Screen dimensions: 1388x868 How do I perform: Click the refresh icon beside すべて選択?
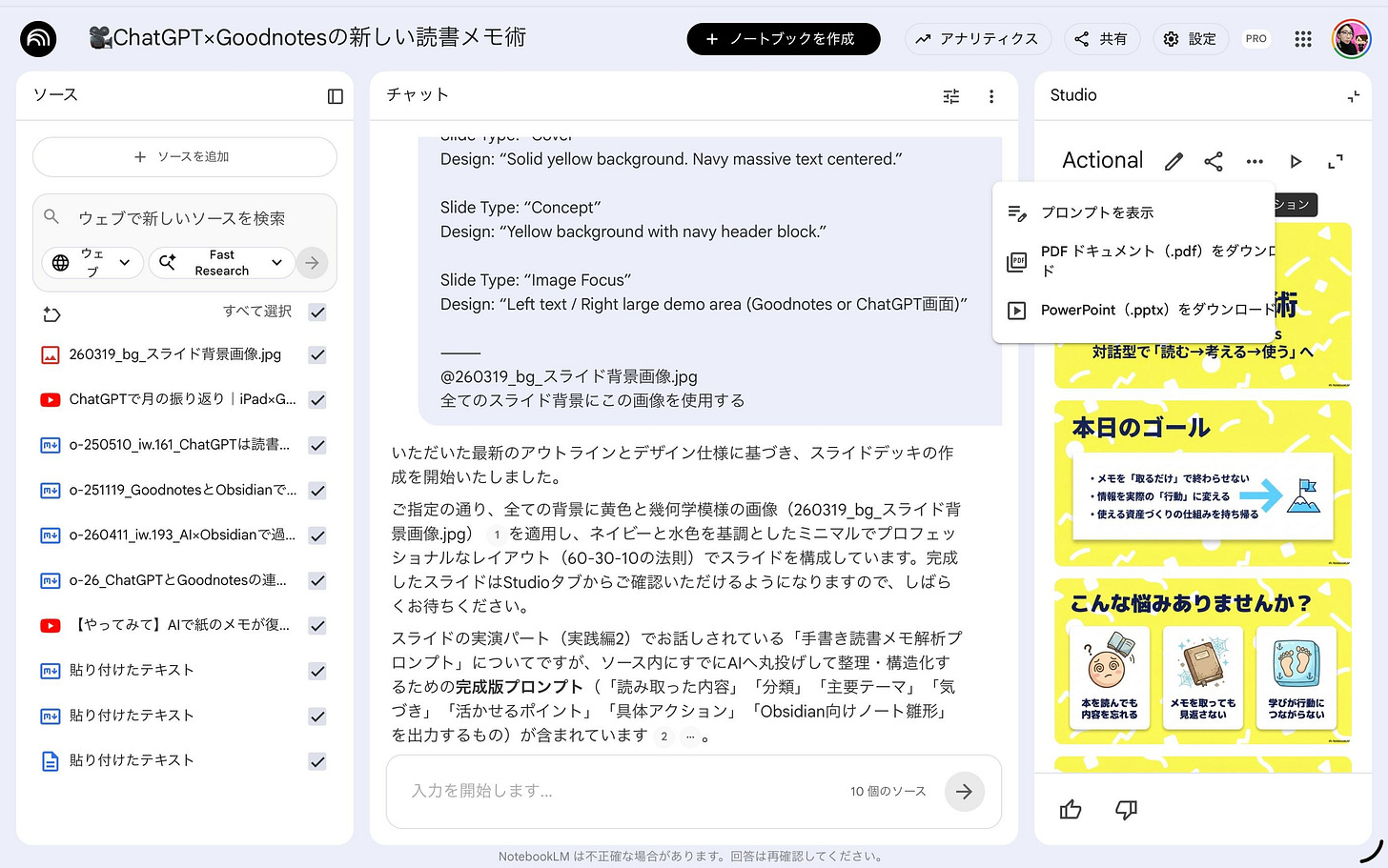52,313
